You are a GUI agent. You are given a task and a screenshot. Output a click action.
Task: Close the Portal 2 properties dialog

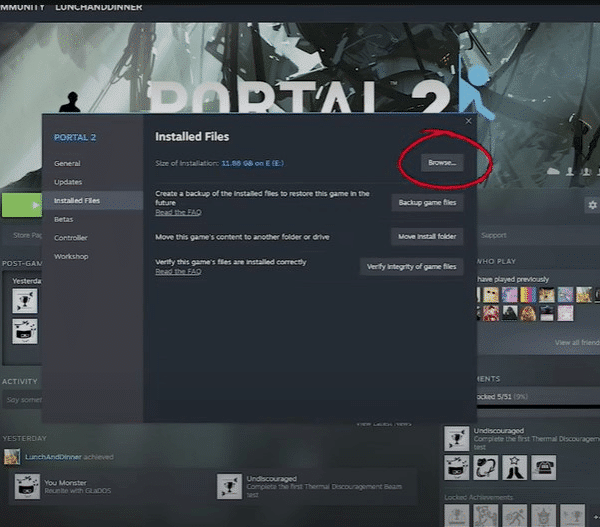[x=468, y=121]
